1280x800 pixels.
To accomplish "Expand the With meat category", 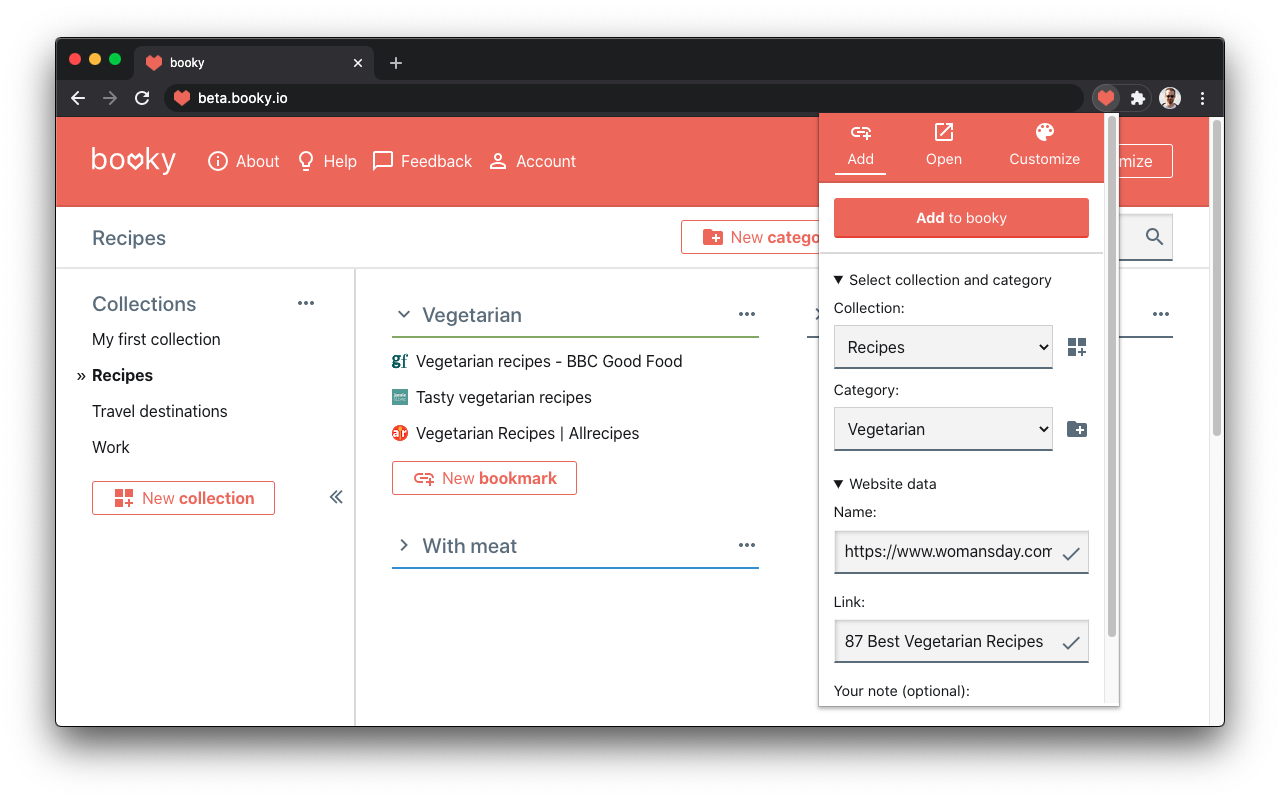I will click(x=403, y=546).
